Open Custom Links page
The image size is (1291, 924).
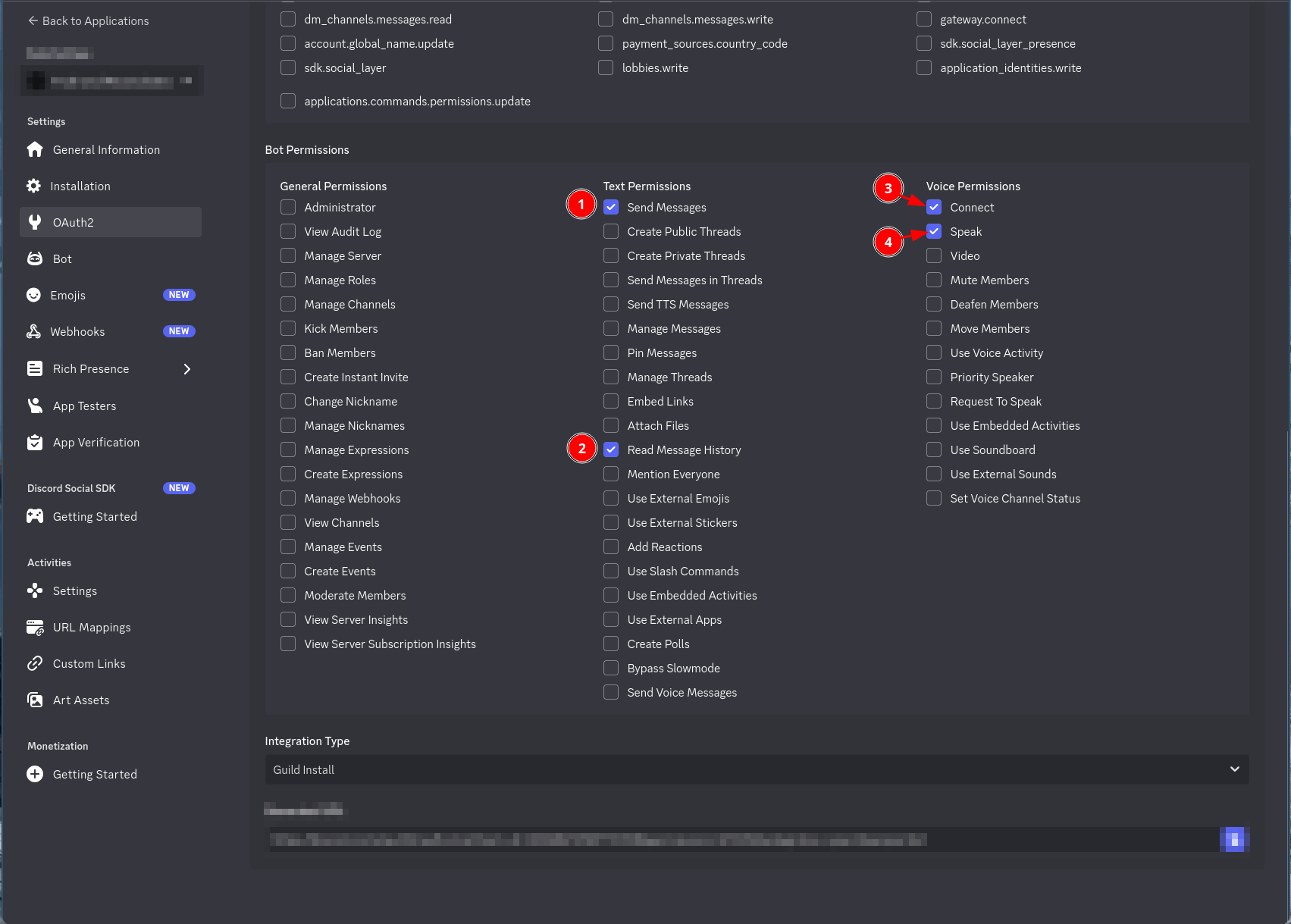[111, 663]
